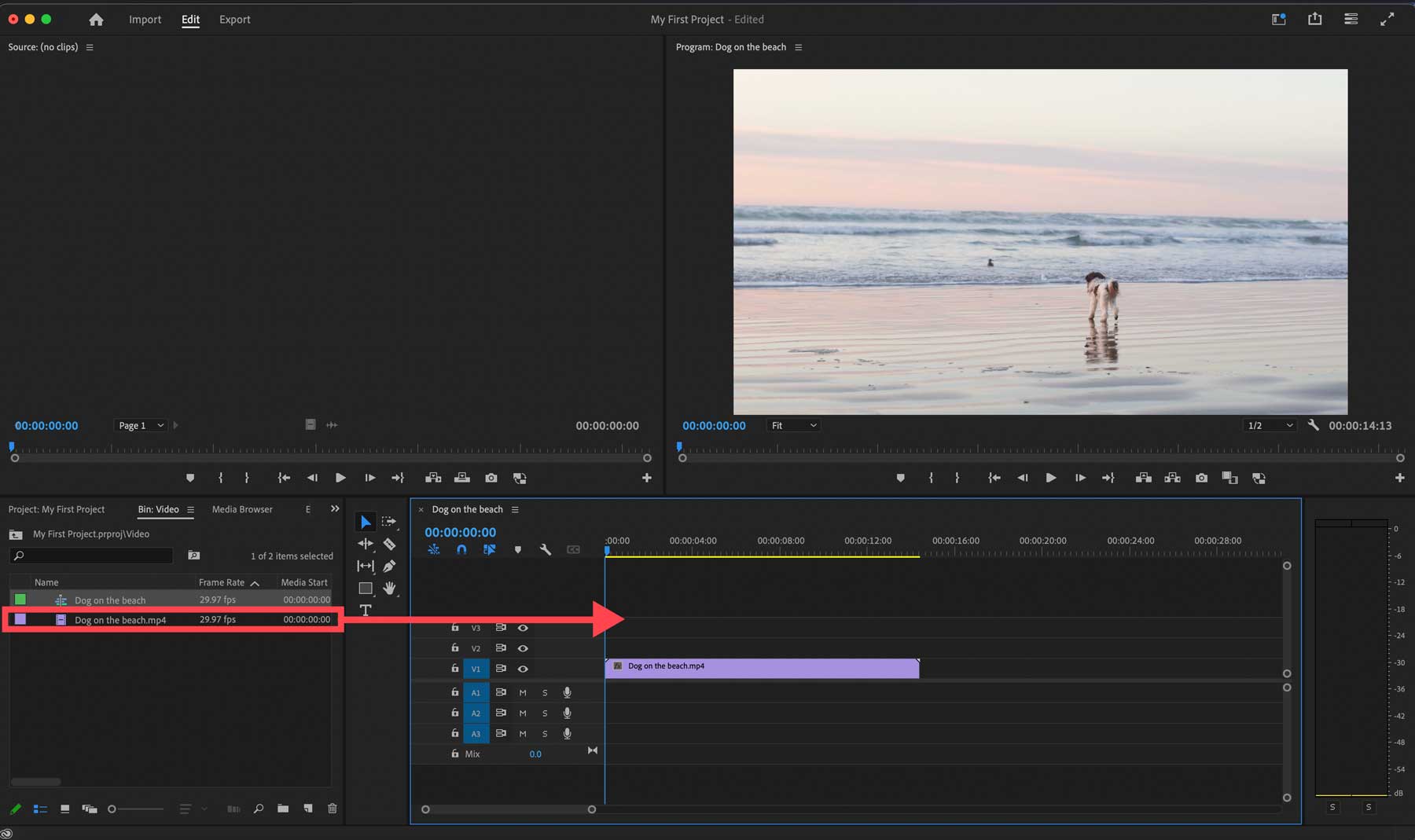Image resolution: width=1415 pixels, height=840 pixels.
Task: Select the Type tool
Action: (x=366, y=610)
